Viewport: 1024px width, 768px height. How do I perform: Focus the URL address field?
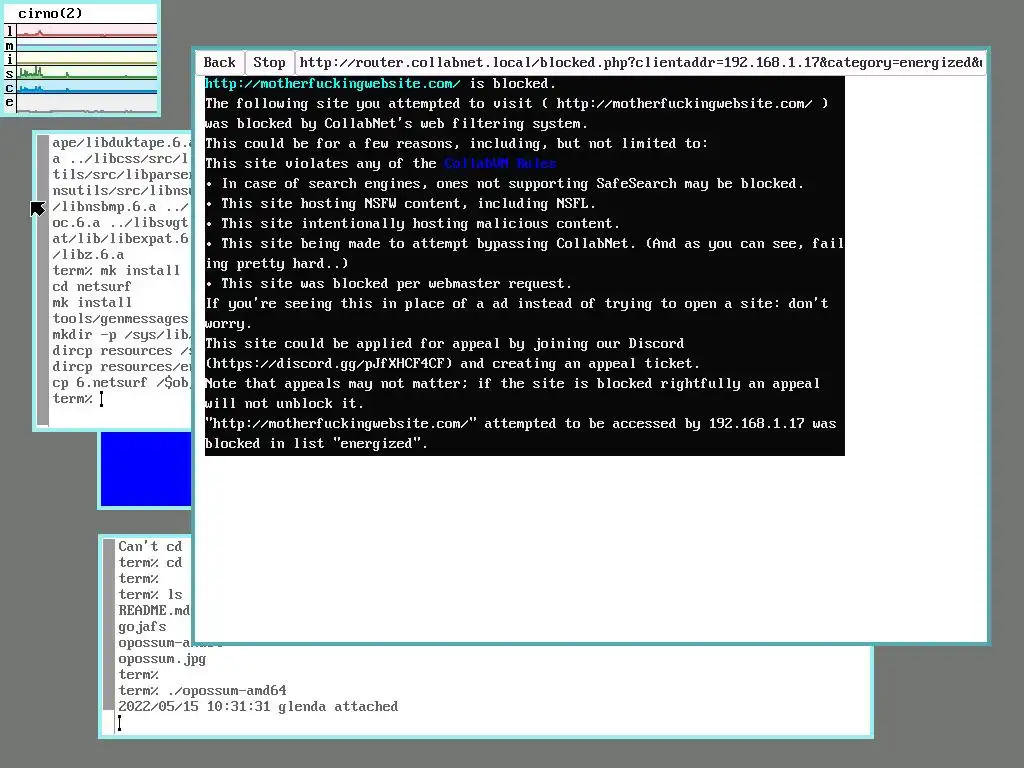point(640,63)
